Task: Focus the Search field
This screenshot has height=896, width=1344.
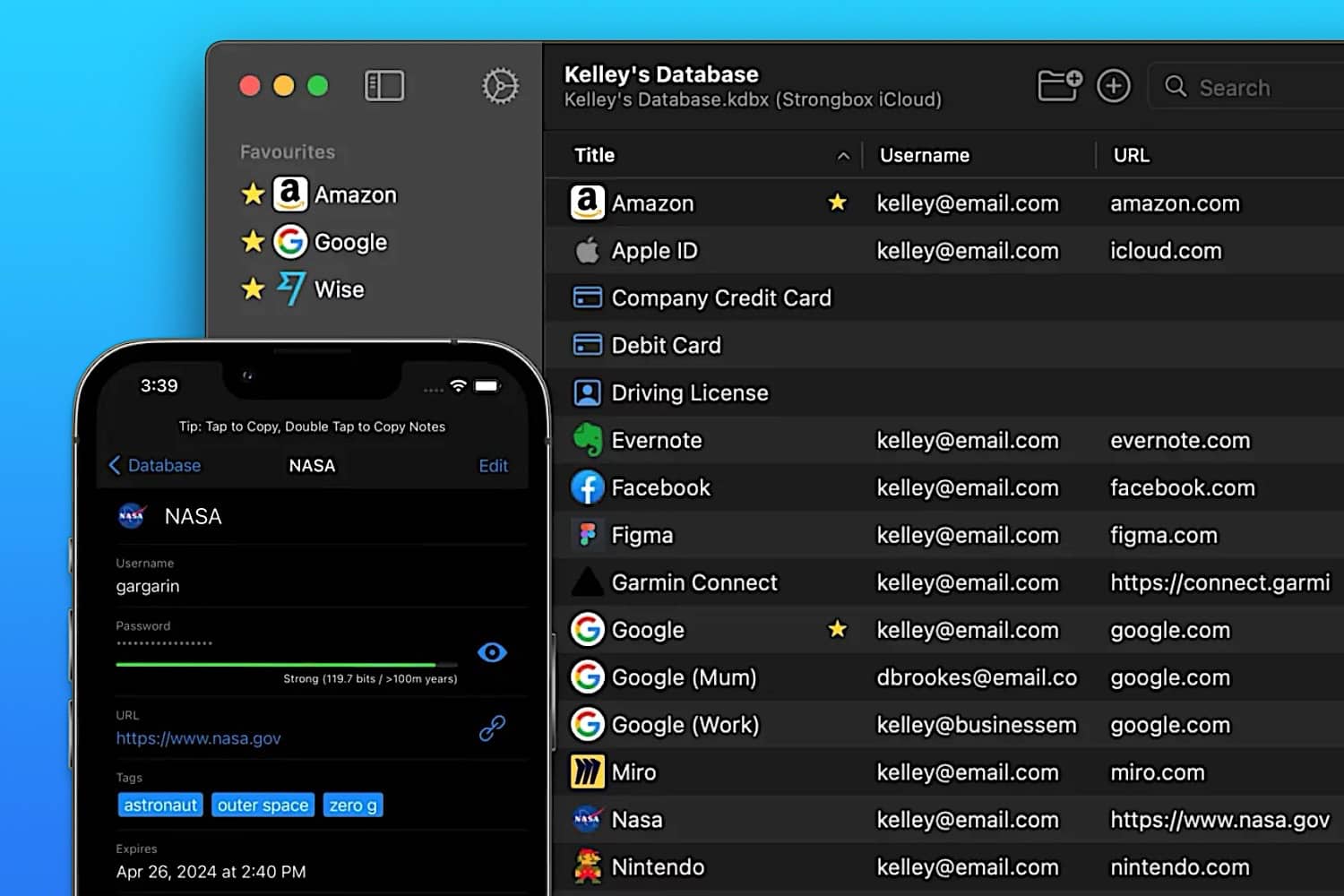Action: click(x=1245, y=86)
